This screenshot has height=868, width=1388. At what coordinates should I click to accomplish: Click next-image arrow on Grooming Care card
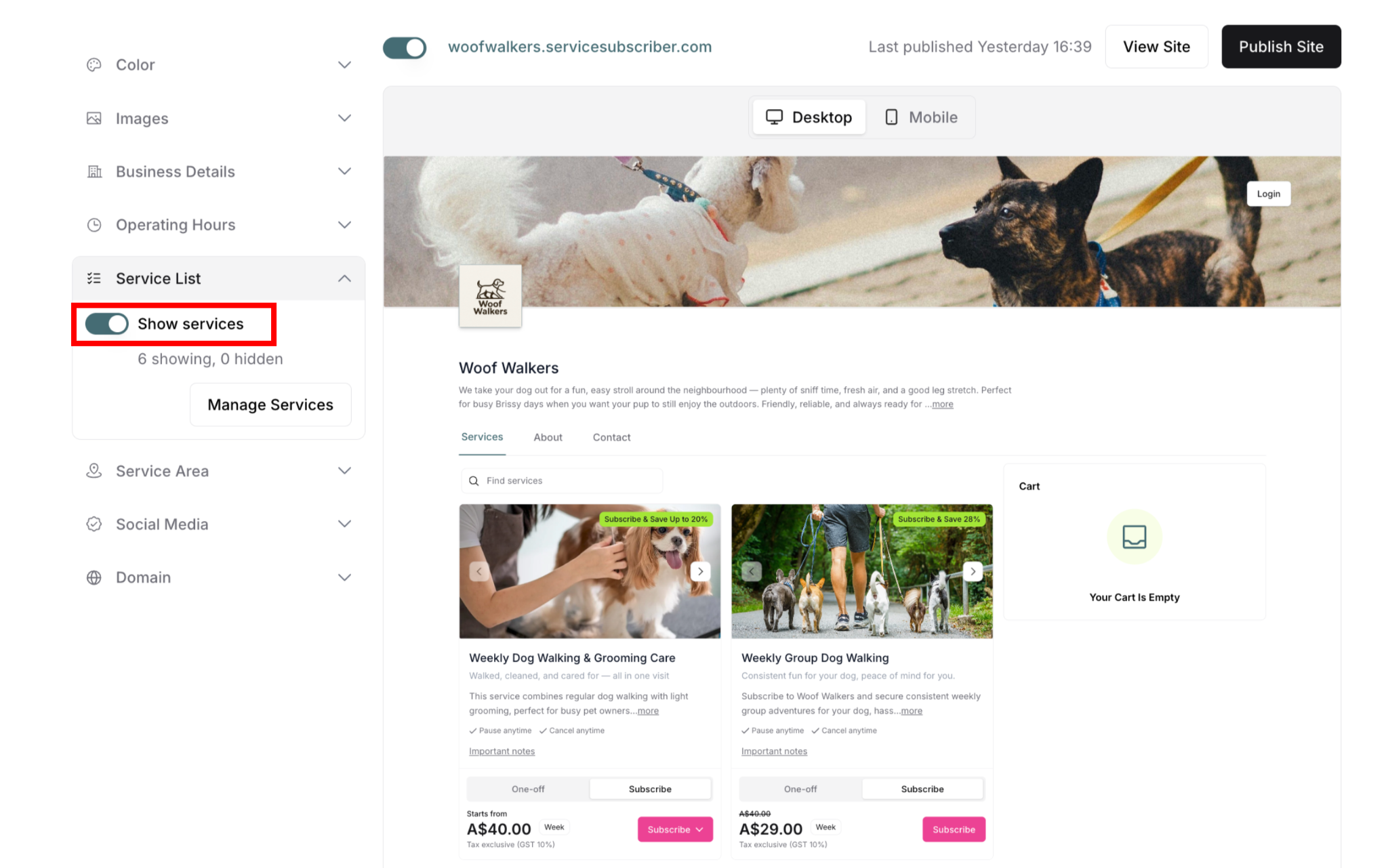[x=700, y=571]
